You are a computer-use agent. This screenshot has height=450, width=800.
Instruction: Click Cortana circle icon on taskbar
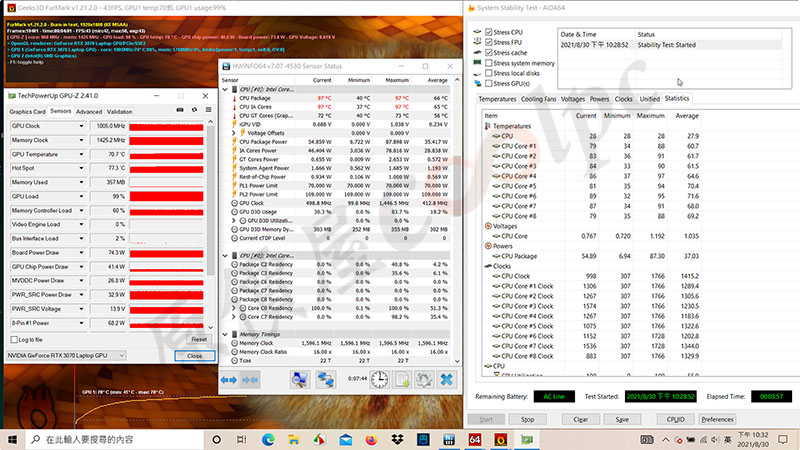(x=216, y=439)
